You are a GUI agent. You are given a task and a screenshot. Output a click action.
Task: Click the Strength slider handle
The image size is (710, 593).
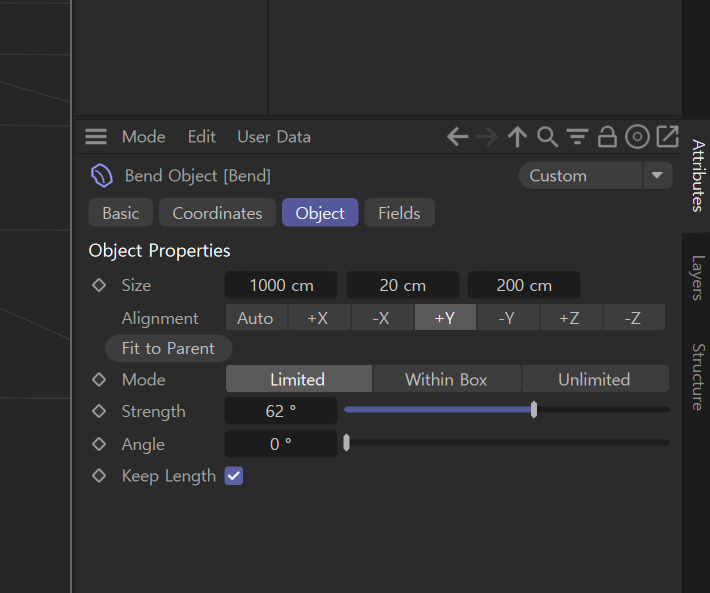point(534,410)
